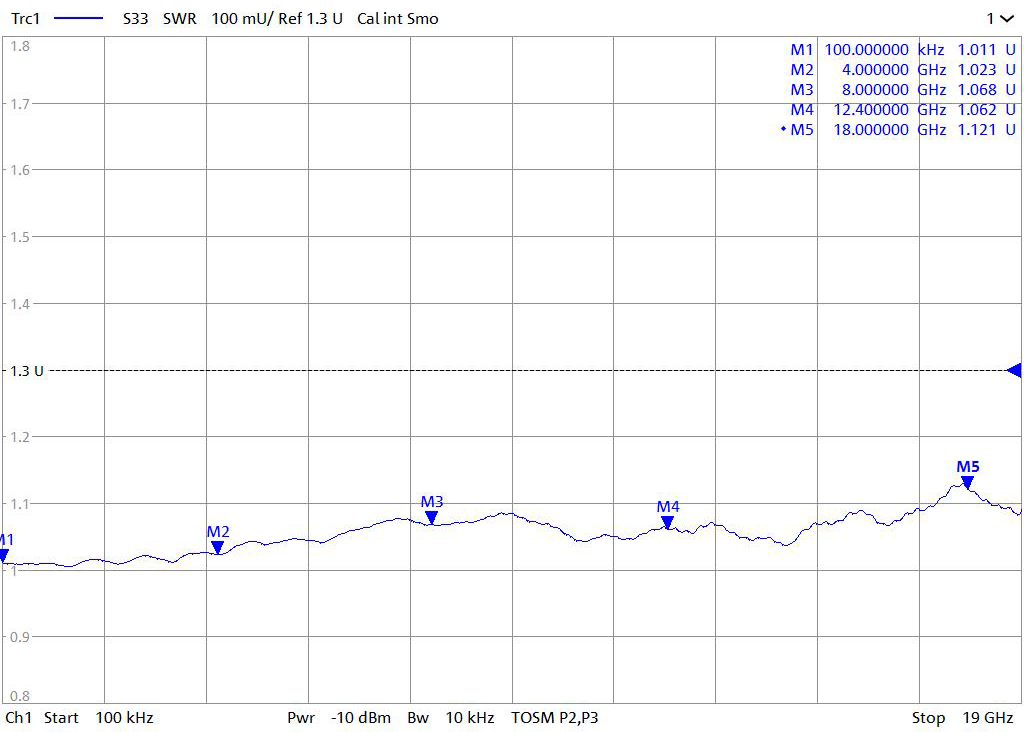Click the Trc1 trace label
Image resolution: width=1024 pixels, height=732 pixels.
coord(25,19)
